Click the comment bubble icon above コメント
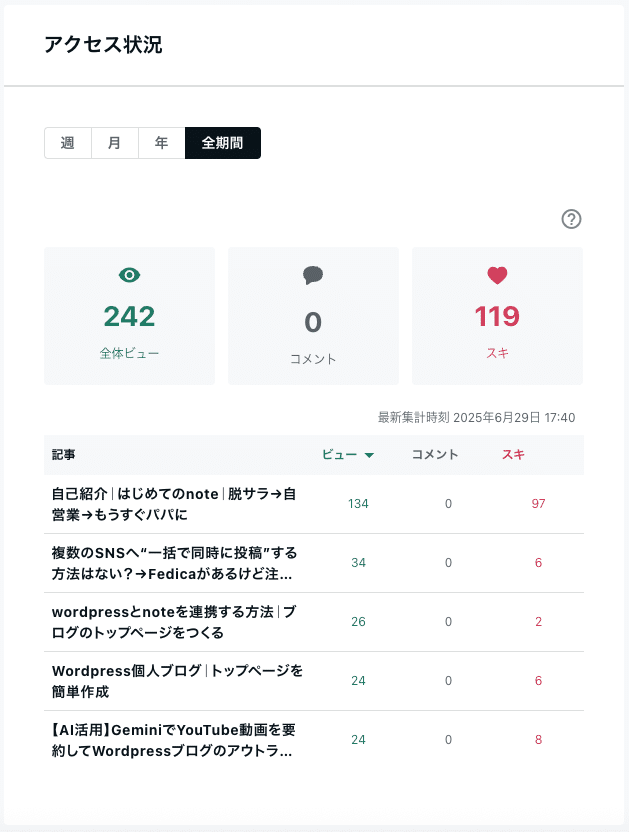629x832 pixels. tap(313, 274)
